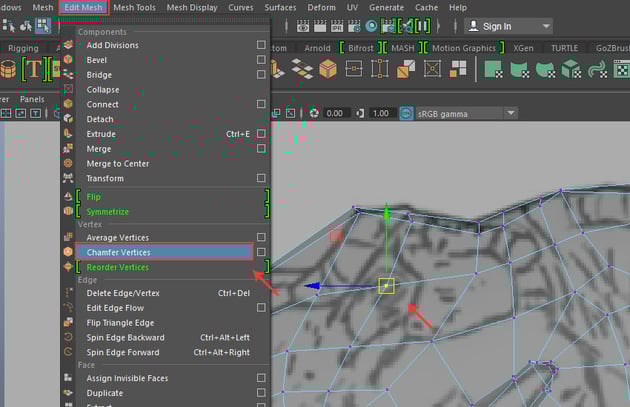630x407 pixels.
Task: Open the sRGB gamma view transform dropdown
Action: (x=466, y=114)
